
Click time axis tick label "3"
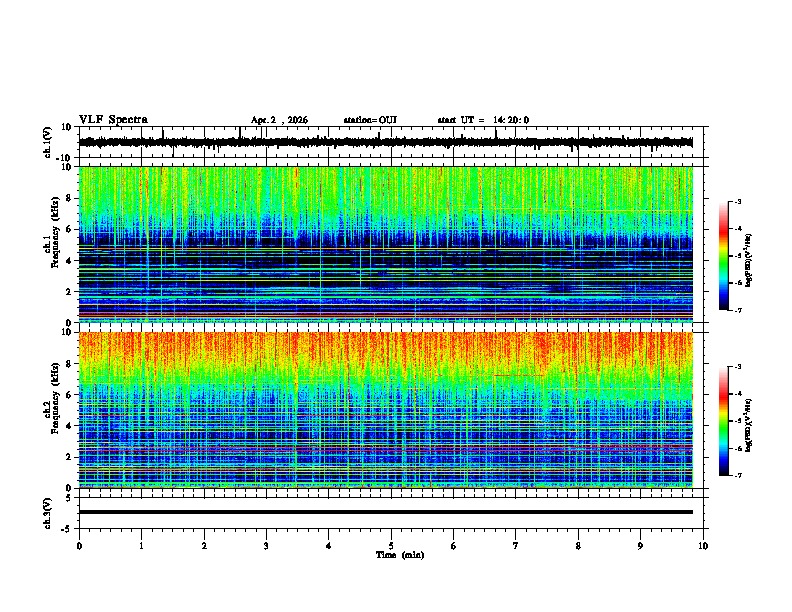tap(266, 546)
